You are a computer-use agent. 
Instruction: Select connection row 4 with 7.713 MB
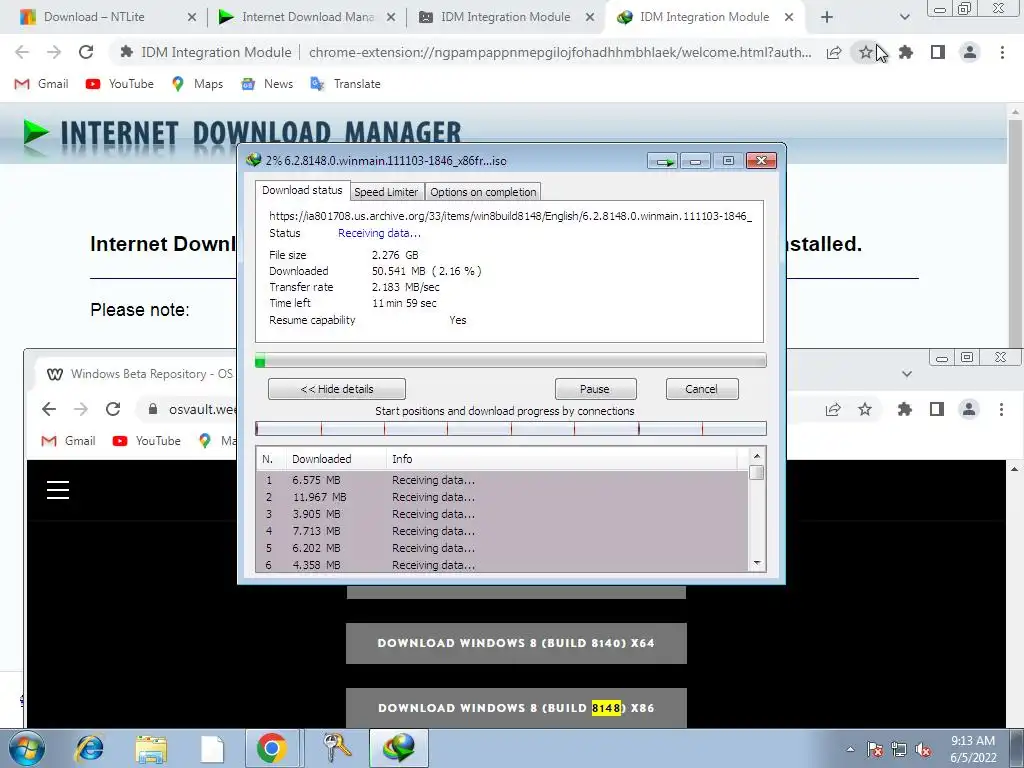502,531
